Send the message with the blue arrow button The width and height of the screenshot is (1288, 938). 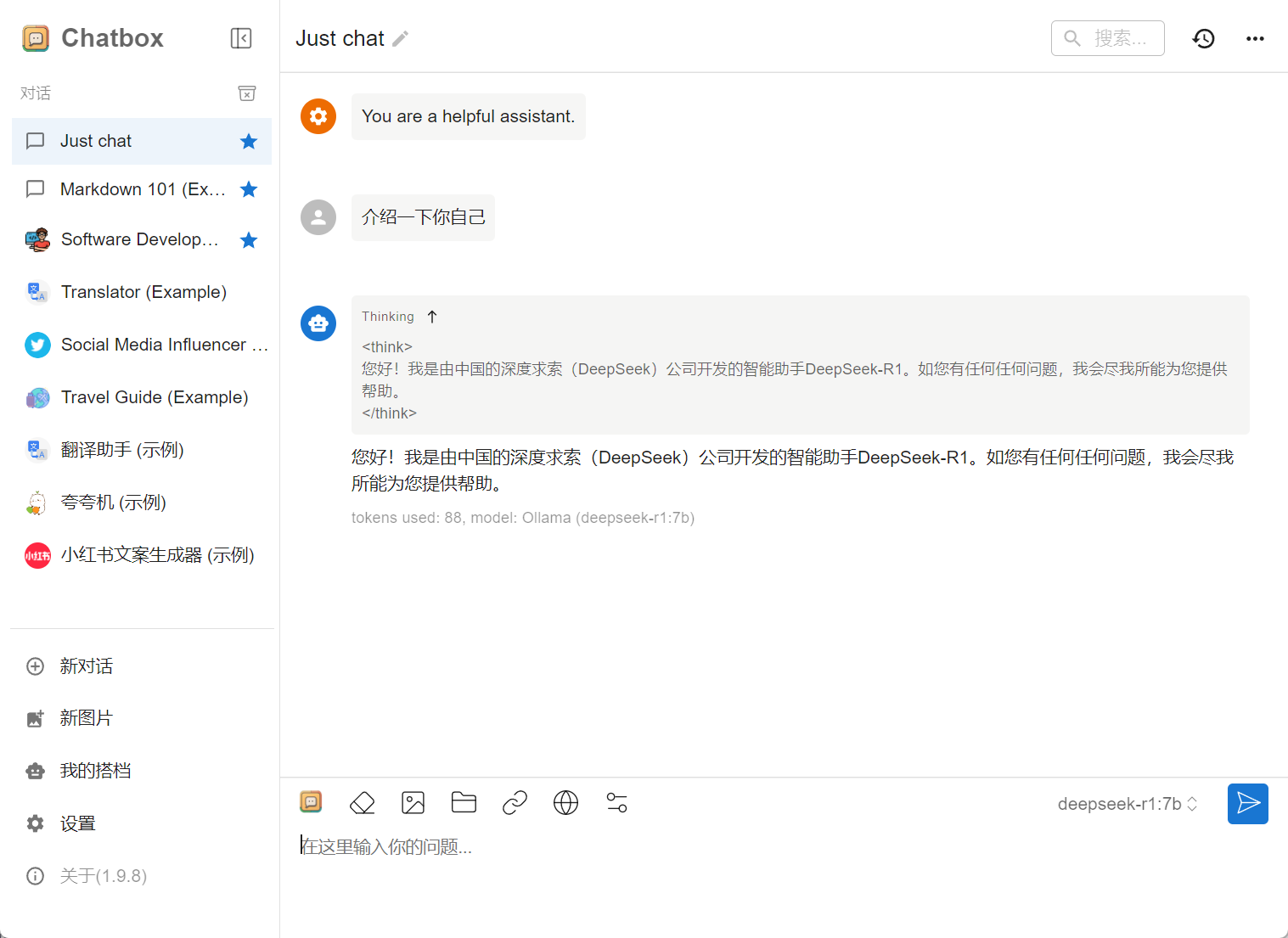tap(1248, 804)
